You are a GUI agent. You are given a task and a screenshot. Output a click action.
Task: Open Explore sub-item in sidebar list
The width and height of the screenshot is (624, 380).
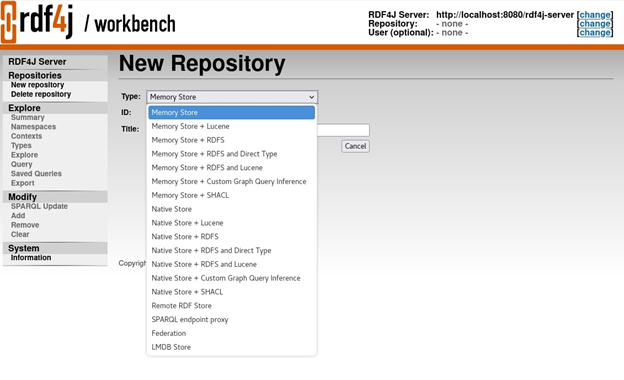pyautogui.click(x=24, y=155)
